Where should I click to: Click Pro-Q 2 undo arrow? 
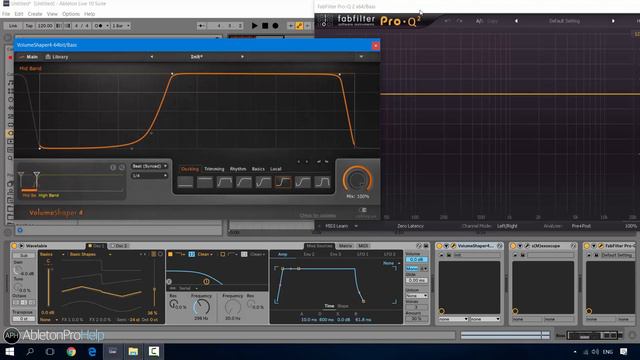pos(447,21)
